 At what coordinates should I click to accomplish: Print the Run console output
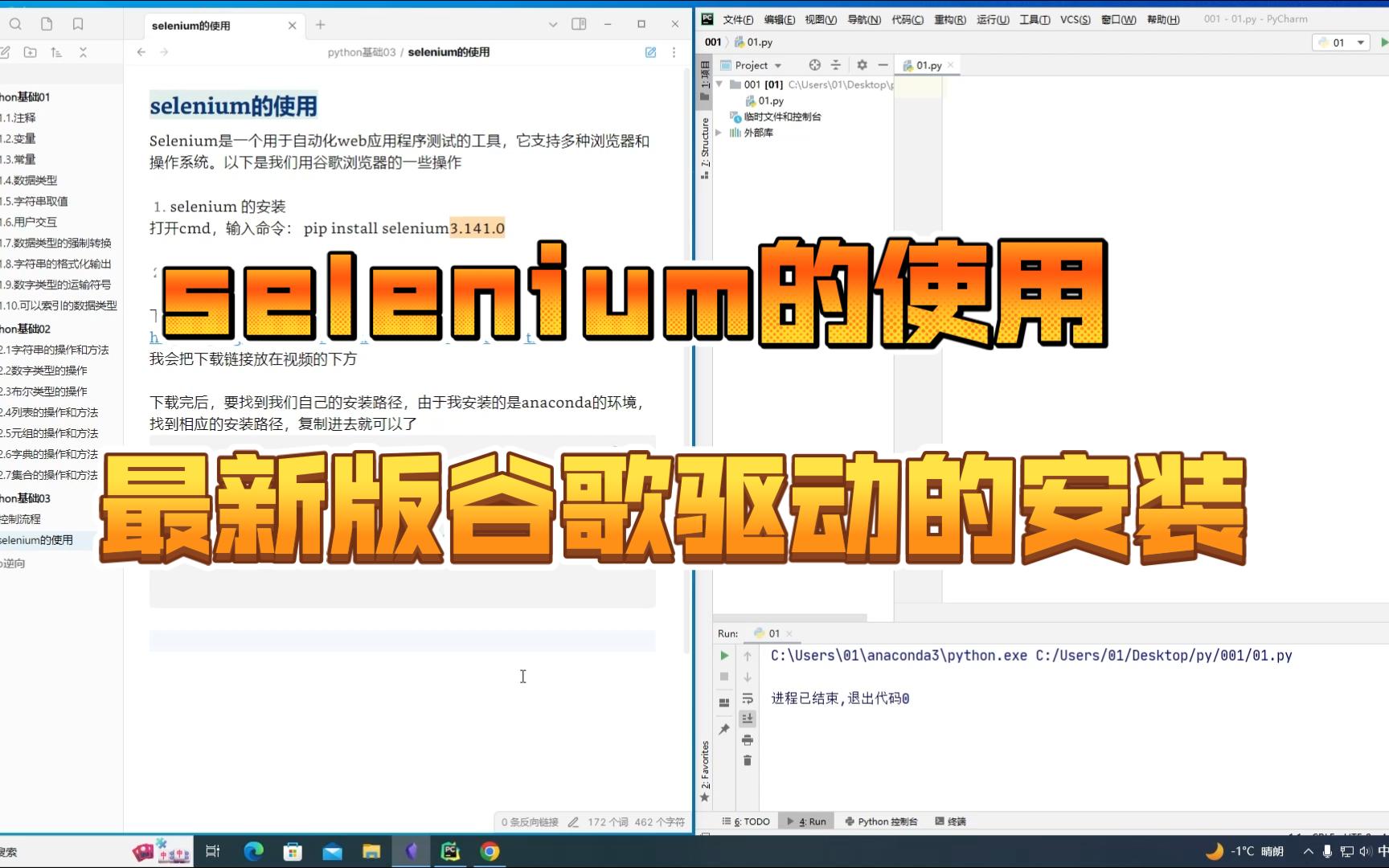click(x=748, y=739)
